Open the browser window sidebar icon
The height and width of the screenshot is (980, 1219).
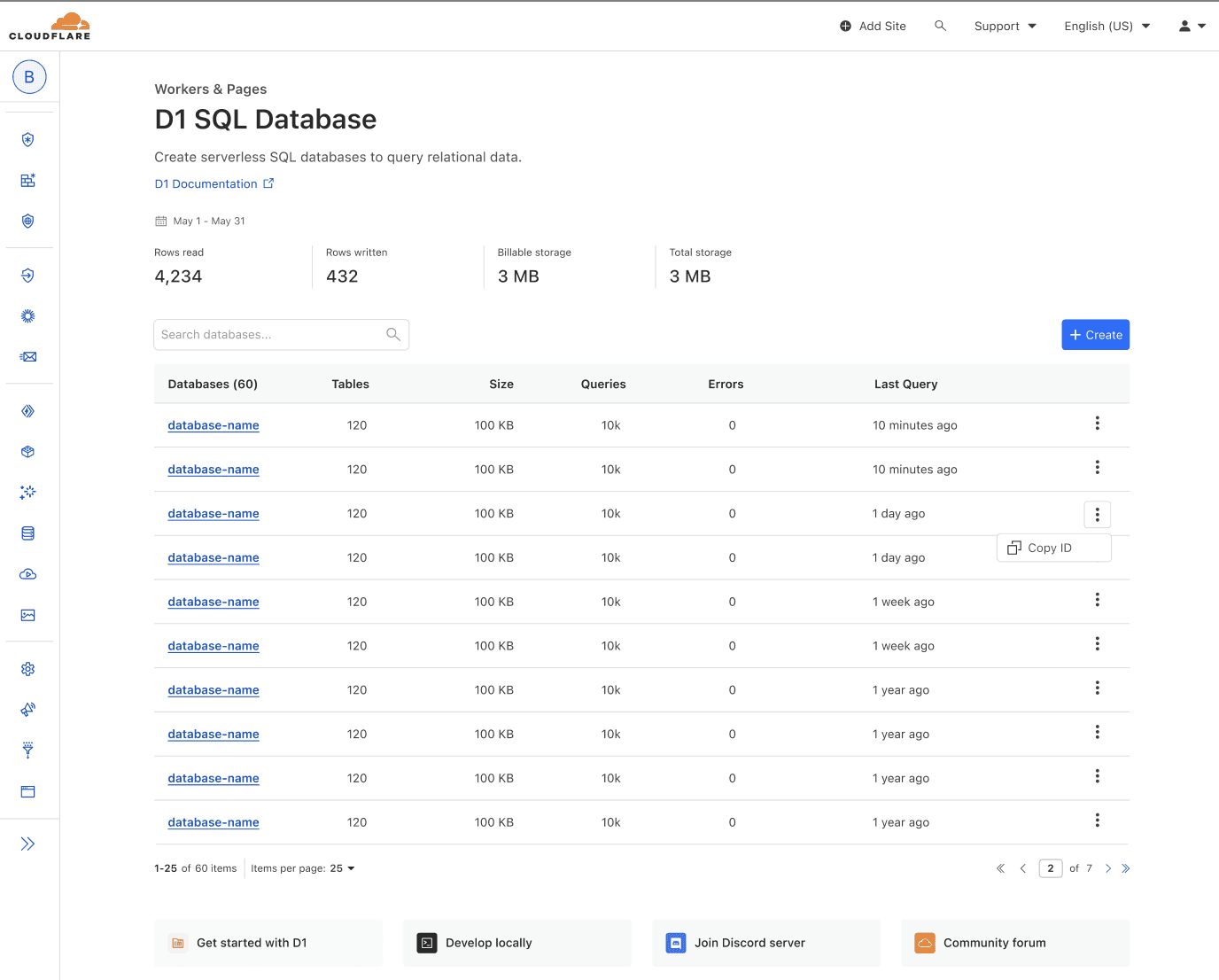(28, 791)
